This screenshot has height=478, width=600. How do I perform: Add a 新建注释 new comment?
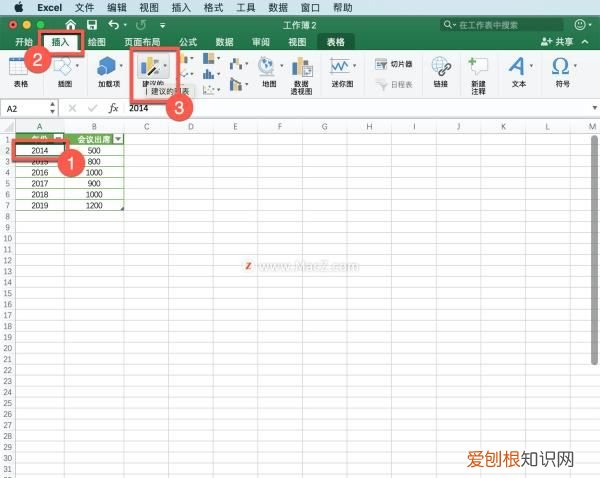coord(478,76)
